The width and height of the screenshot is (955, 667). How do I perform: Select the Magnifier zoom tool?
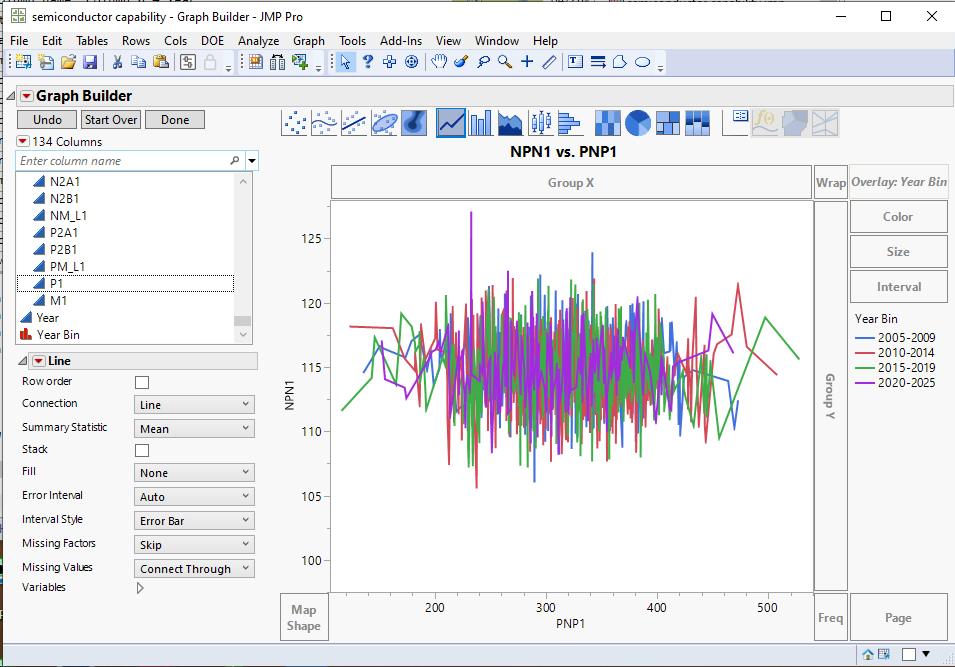pyautogui.click(x=503, y=61)
